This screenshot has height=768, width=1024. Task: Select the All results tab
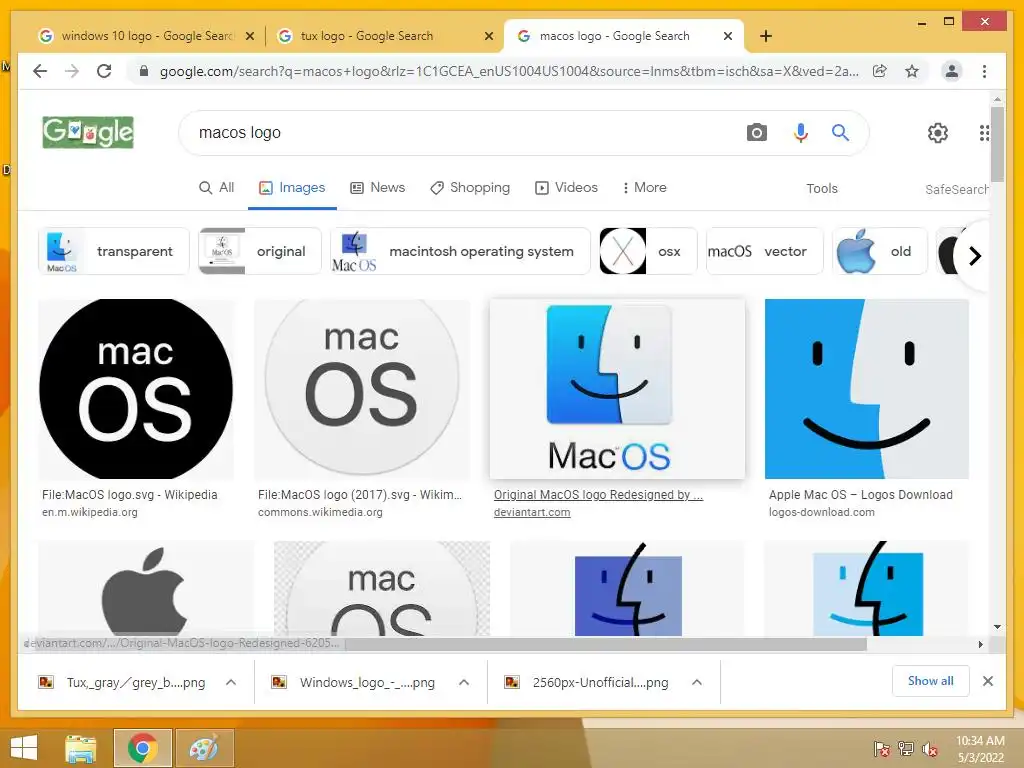coord(216,187)
